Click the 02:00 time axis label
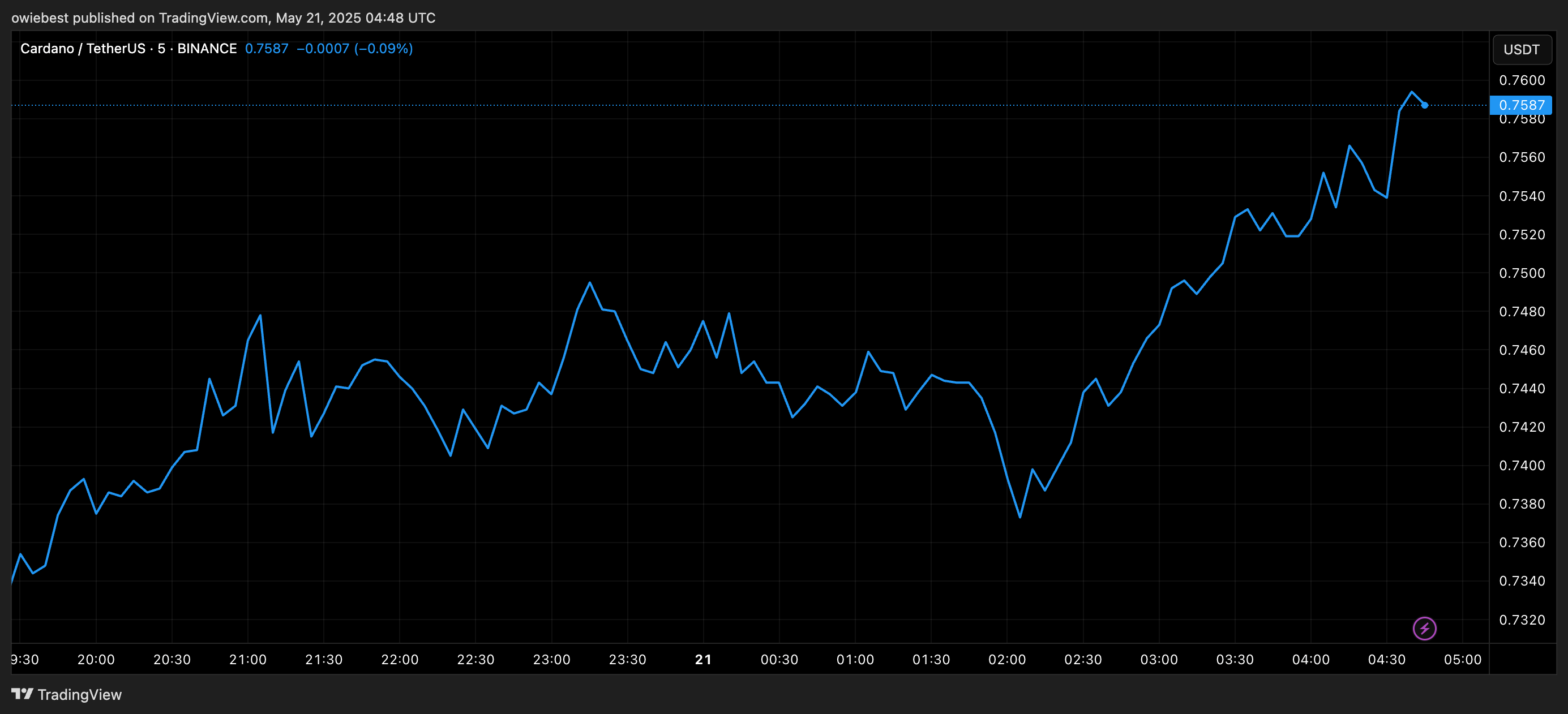Viewport: 1568px width, 714px height. [x=1007, y=659]
